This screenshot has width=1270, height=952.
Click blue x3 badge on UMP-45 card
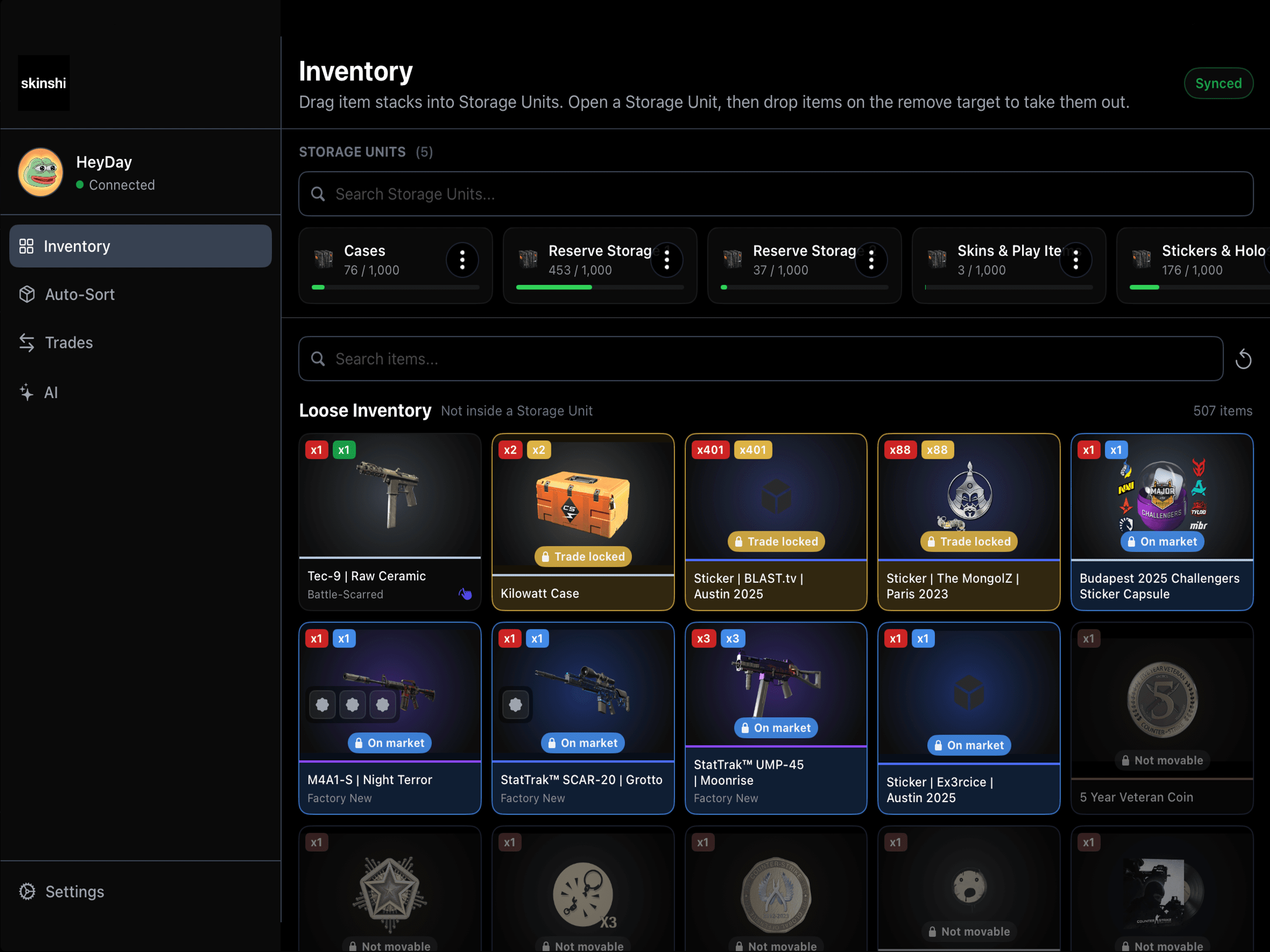point(732,639)
